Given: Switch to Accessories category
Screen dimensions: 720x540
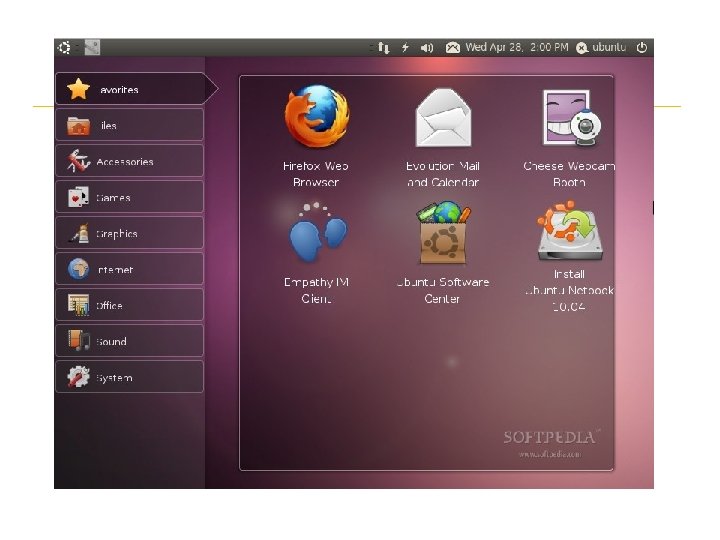Looking at the screenshot, I should pyautogui.click(x=129, y=161).
